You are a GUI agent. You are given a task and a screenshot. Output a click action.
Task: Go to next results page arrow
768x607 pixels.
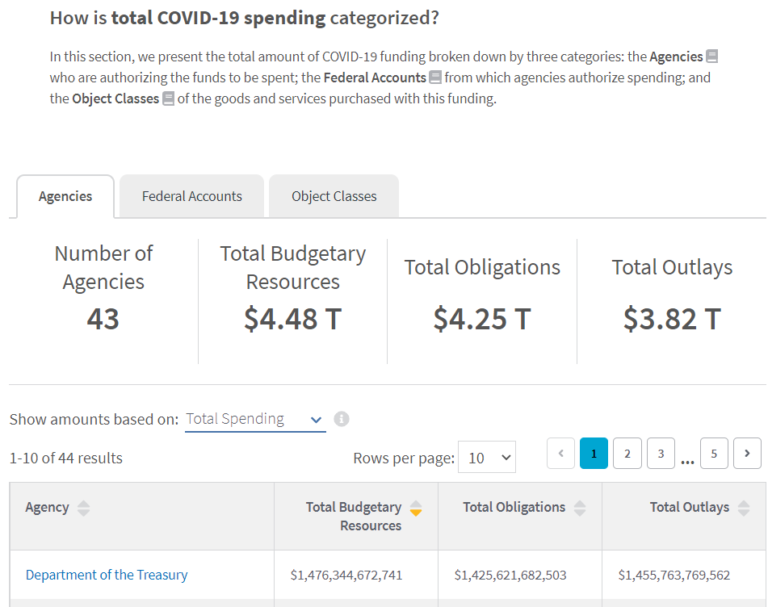(747, 453)
